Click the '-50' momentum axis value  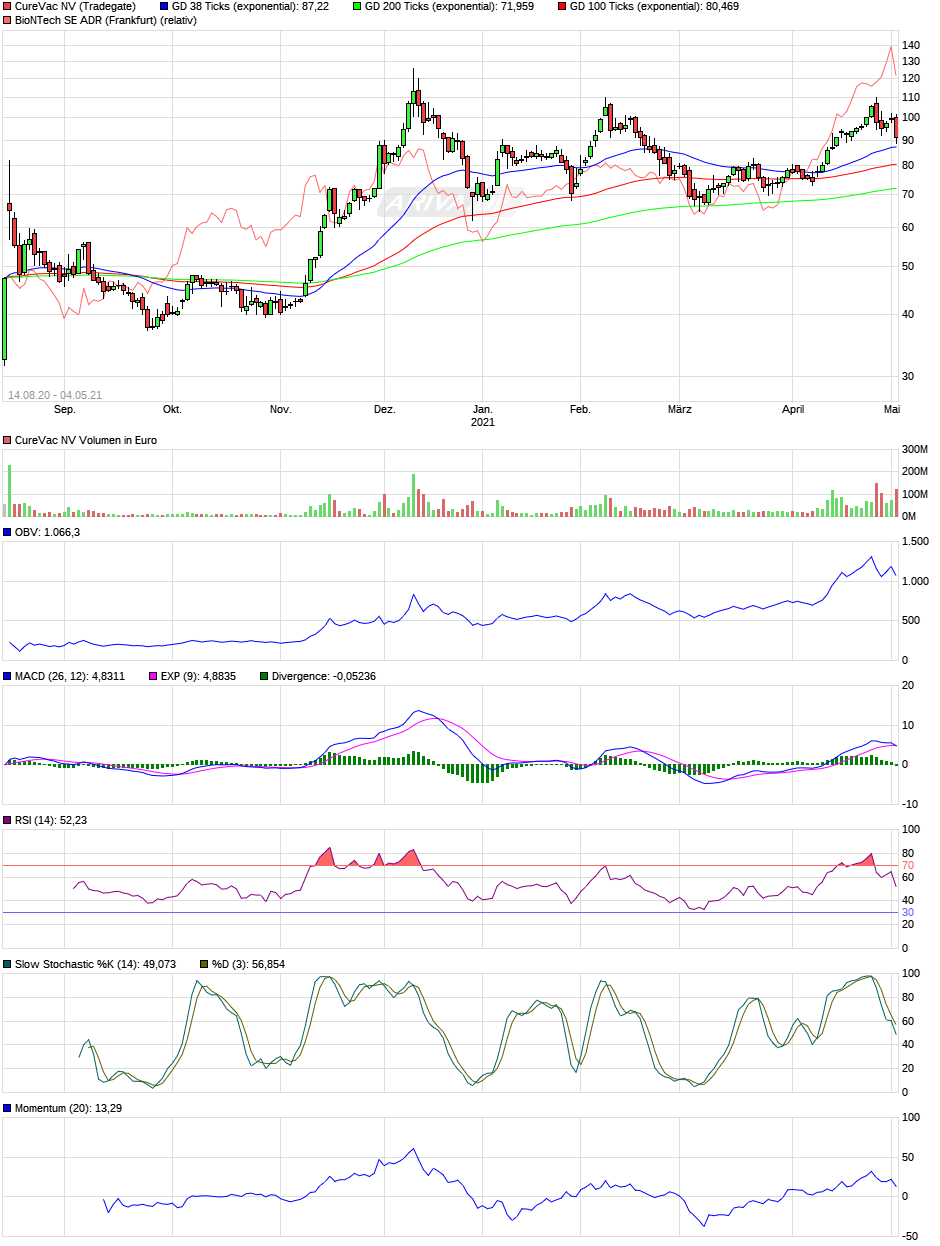[910, 1236]
